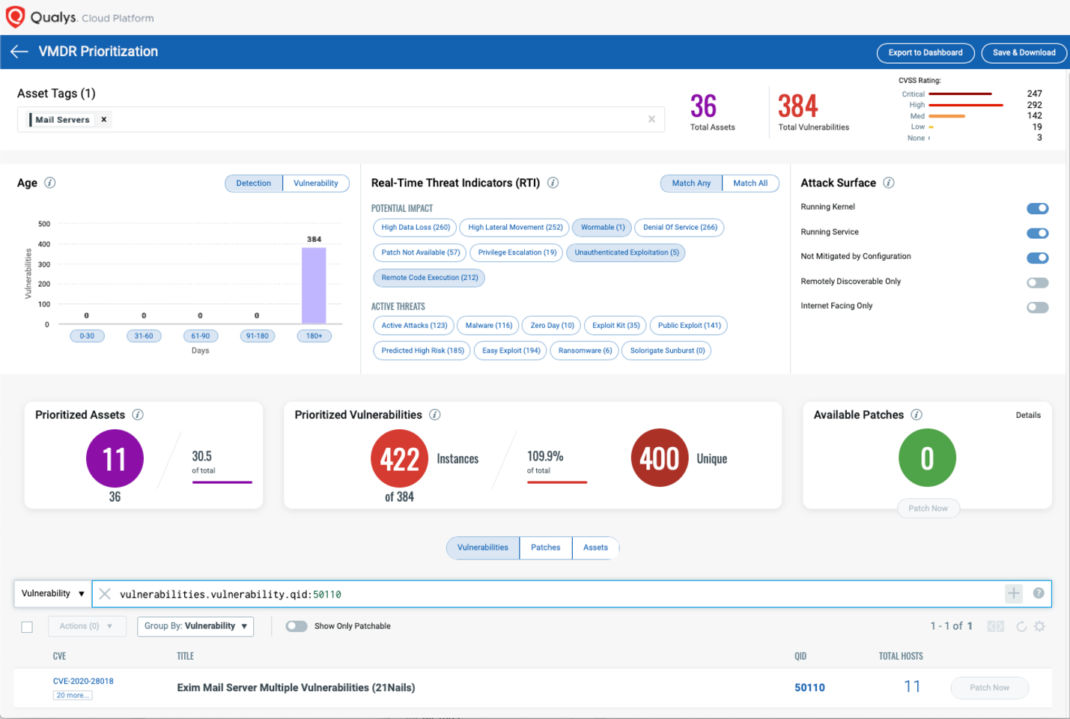Select the 31-60 days age range
This screenshot has width=1070, height=719.
pos(143,336)
